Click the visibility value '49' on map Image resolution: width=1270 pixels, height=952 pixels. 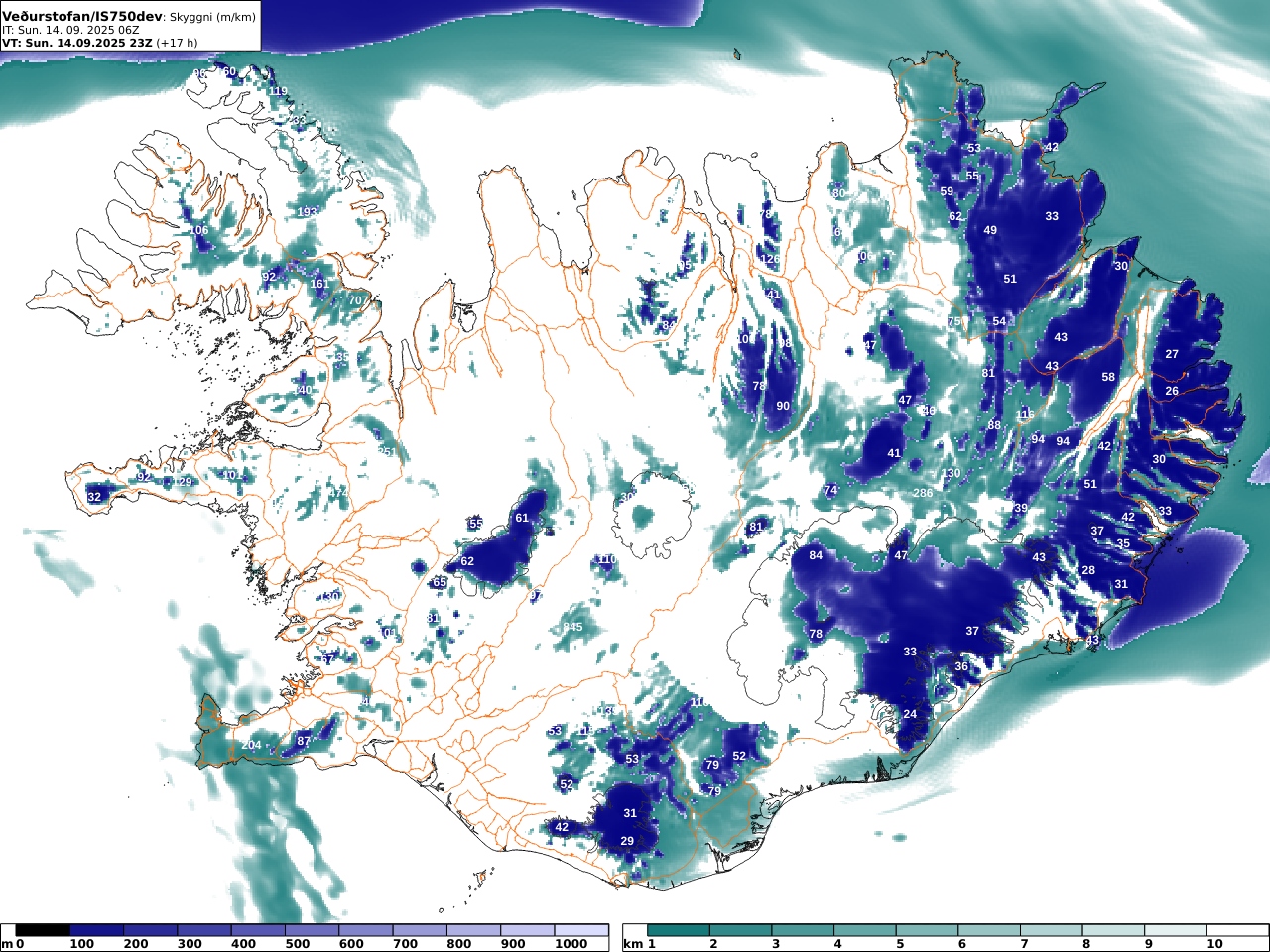(x=990, y=230)
